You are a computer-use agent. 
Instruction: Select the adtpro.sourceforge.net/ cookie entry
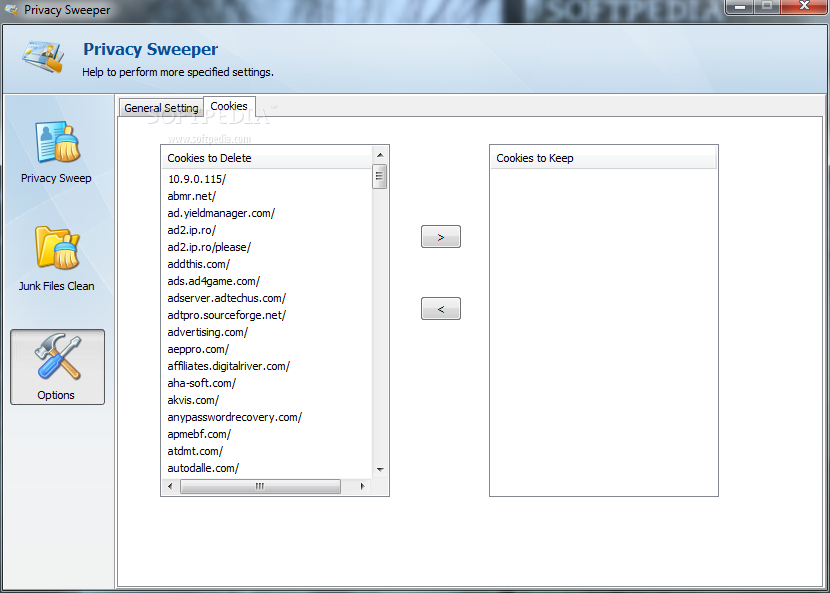point(227,315)
